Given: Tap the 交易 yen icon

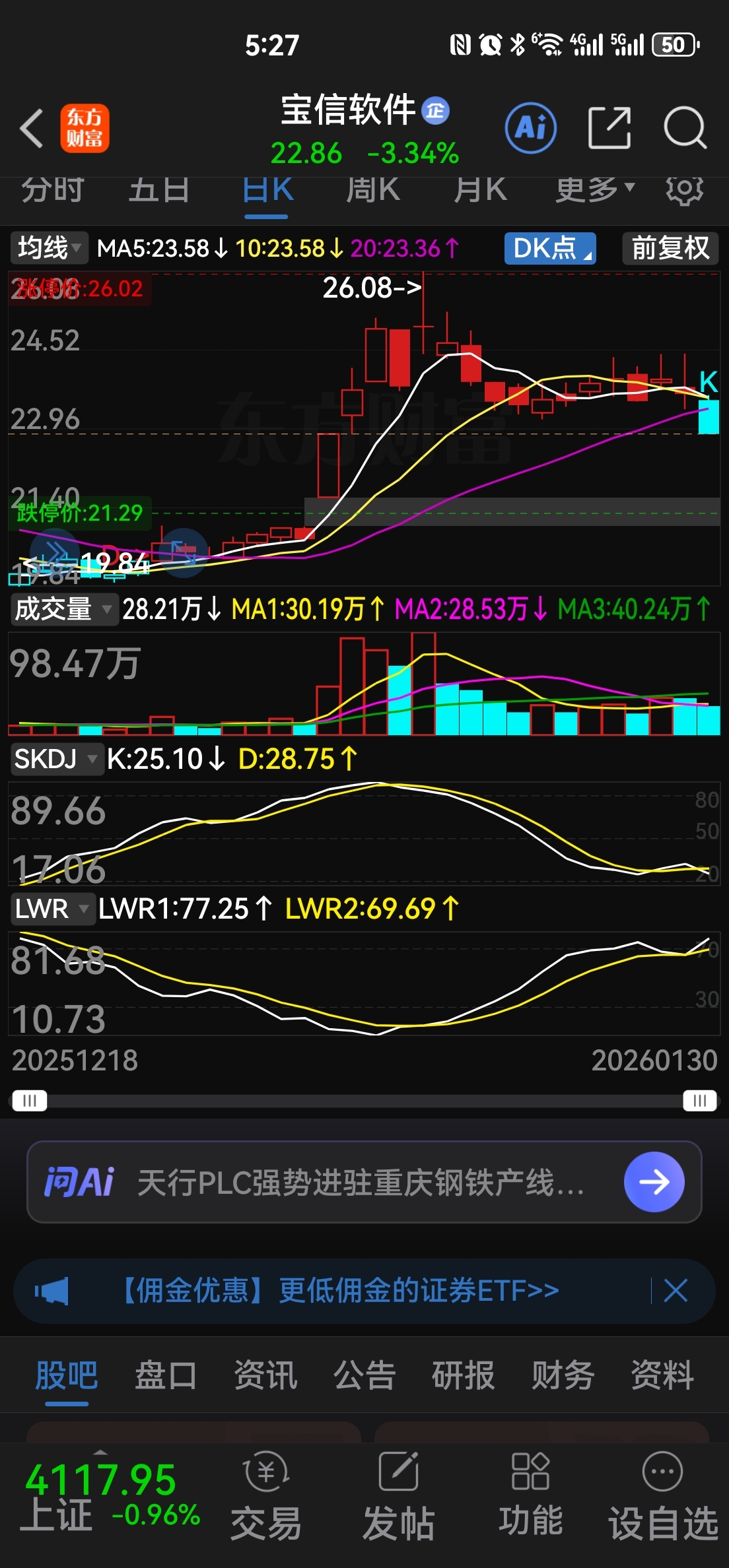Looking at the screenshot, I should coord(266,1472).
